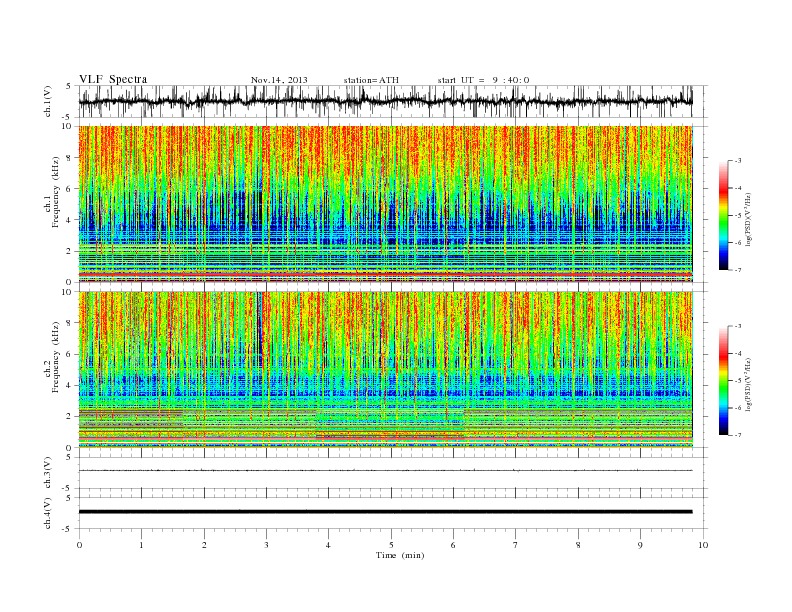Click the time axis tick label '4'
792x612 pixels.
[x=328, y=545]
